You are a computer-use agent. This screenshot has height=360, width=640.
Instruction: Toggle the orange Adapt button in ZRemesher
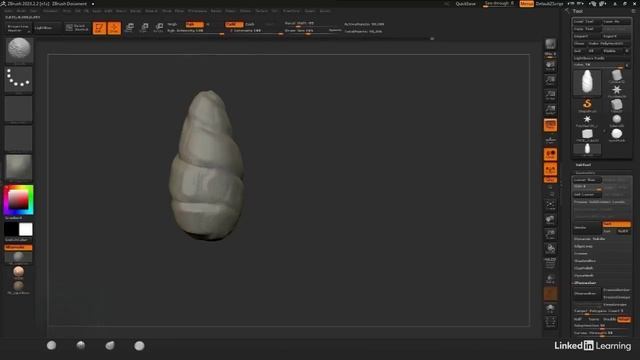tap(624, 319)
